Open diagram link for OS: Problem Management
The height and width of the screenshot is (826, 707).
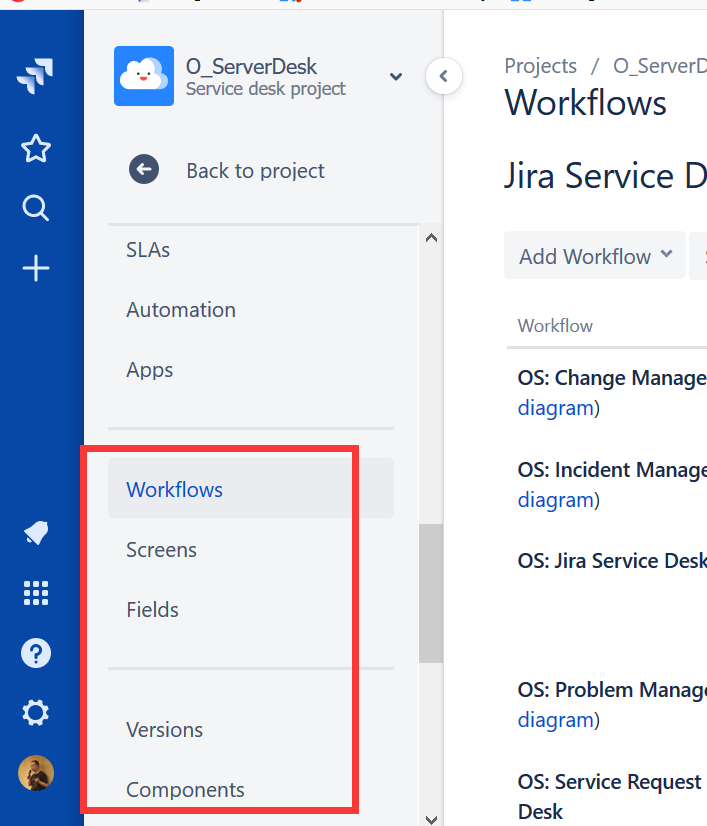pos(556,720)
